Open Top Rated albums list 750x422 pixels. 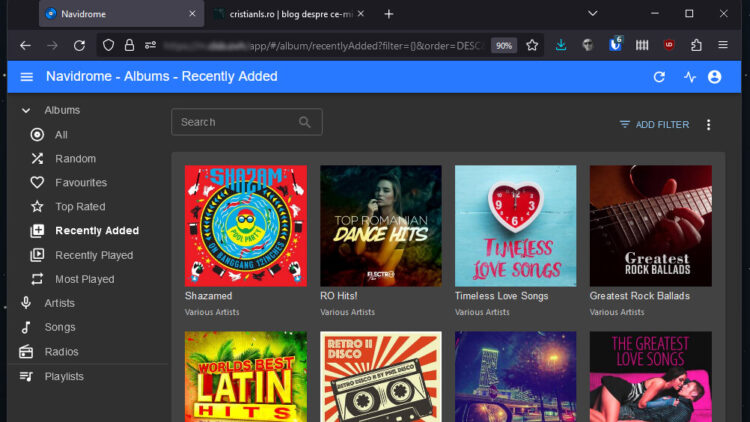point(80,207)
